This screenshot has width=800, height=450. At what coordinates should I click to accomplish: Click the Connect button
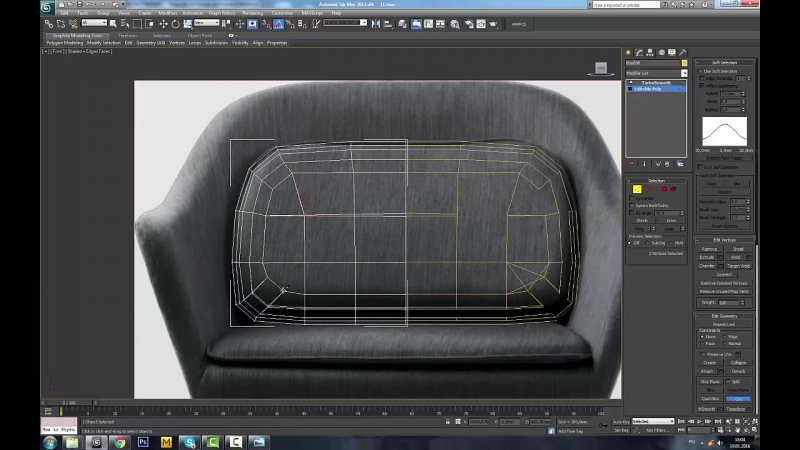coord(723,274)
